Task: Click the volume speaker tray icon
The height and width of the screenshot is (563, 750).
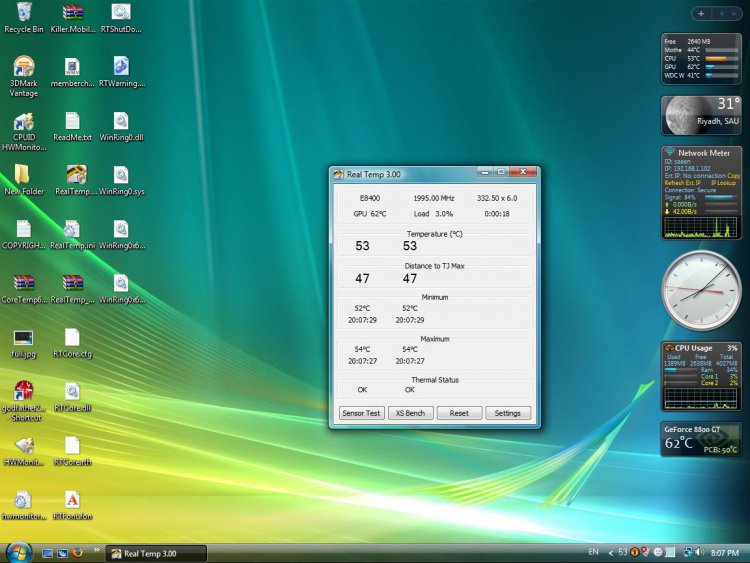Action: pyautogui.click(x=699, y=552)
